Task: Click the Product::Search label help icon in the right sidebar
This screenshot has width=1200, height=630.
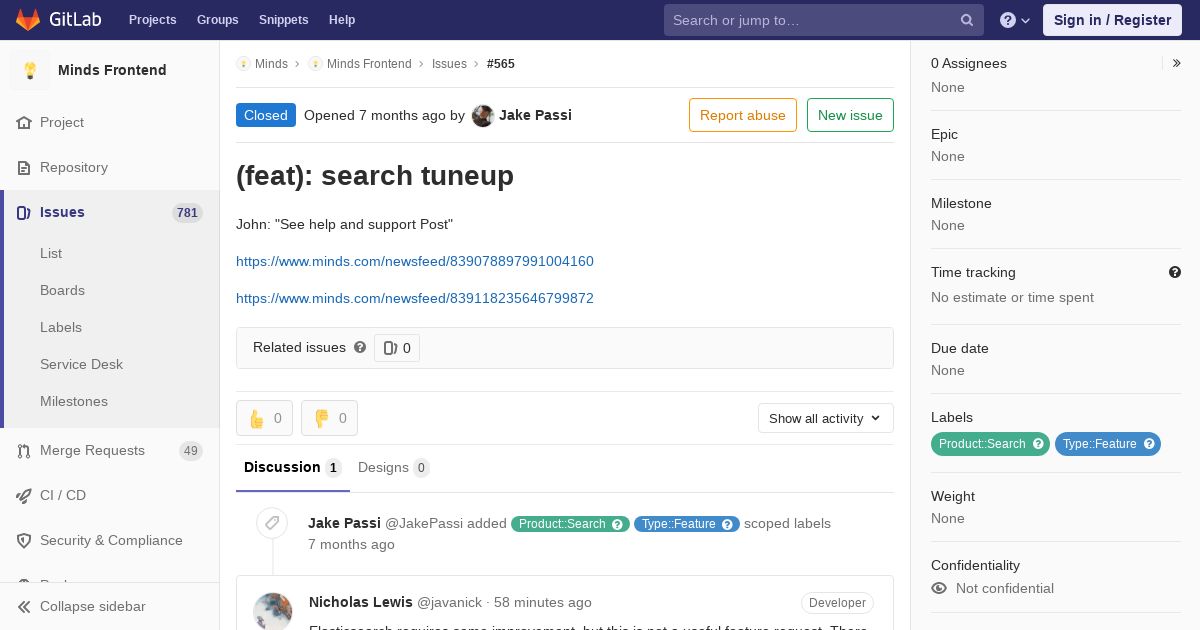Action: click(x=1038, y=444)
